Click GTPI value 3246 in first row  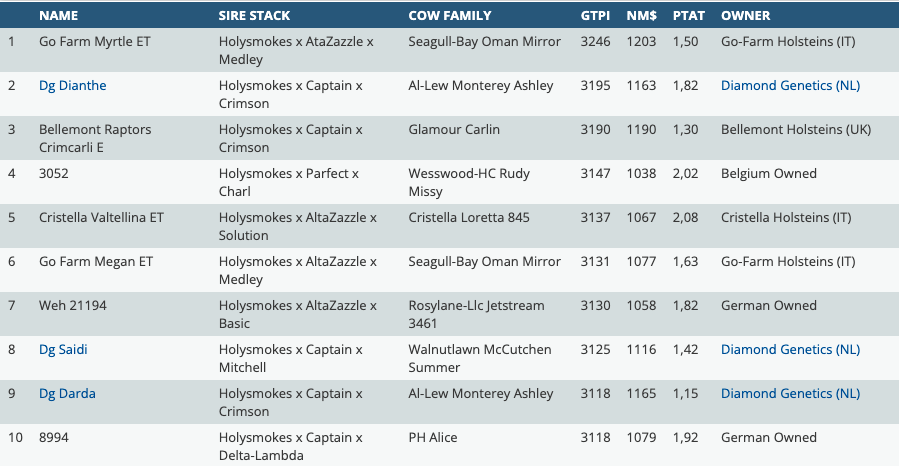595,42
